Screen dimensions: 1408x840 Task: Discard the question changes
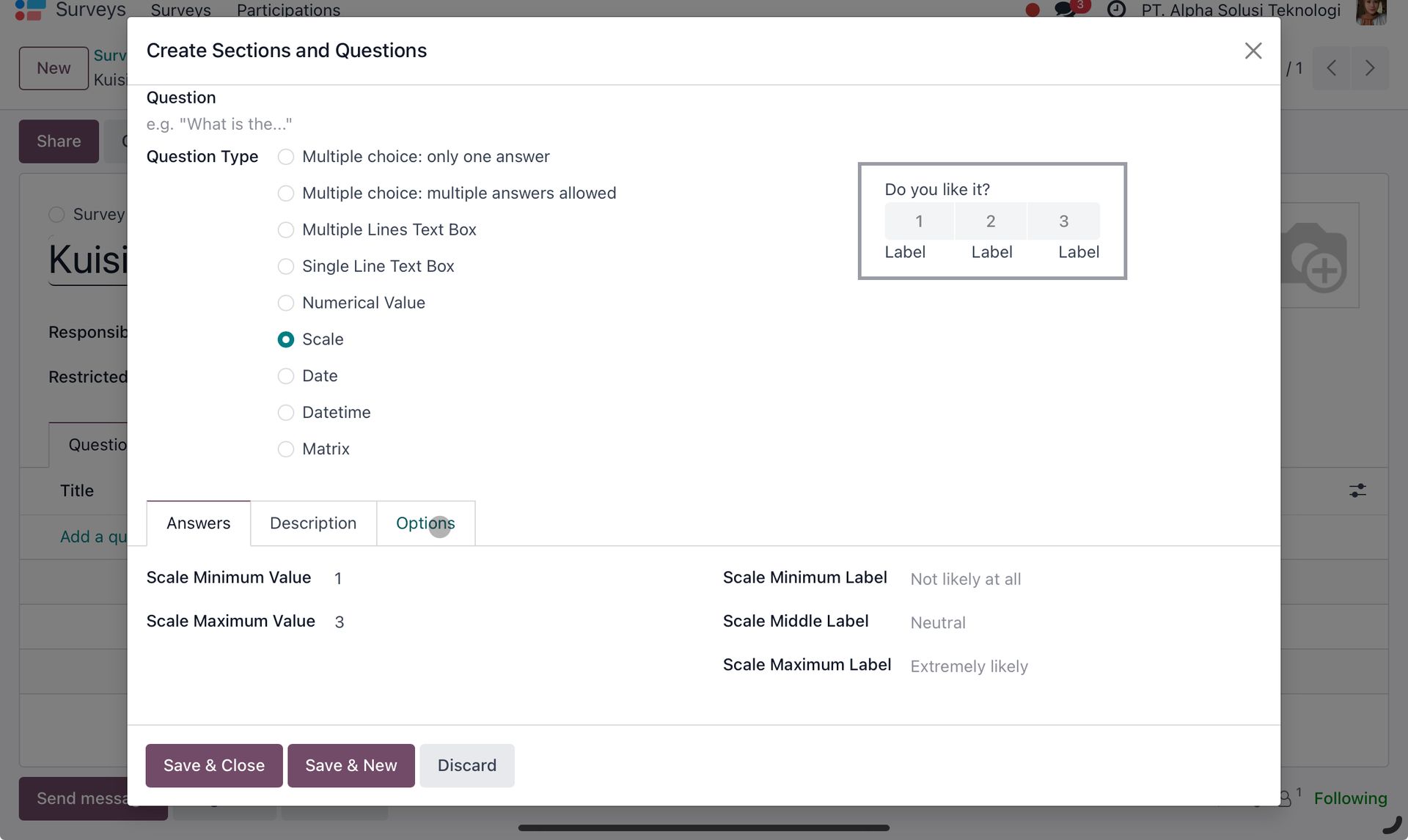466,765
